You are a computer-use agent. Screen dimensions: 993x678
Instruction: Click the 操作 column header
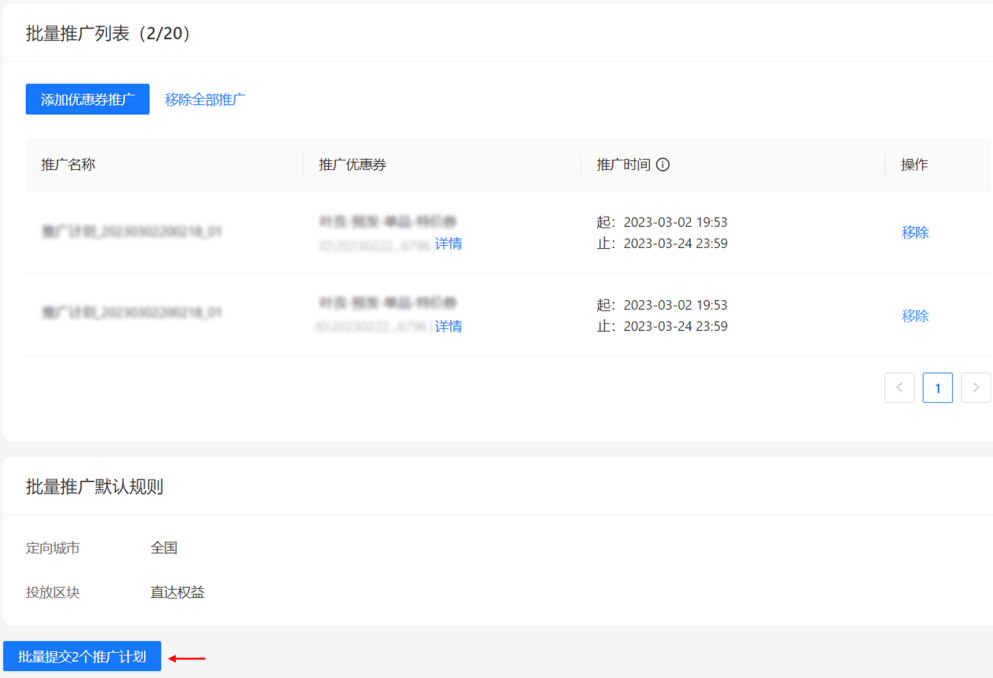pos(914,165)
